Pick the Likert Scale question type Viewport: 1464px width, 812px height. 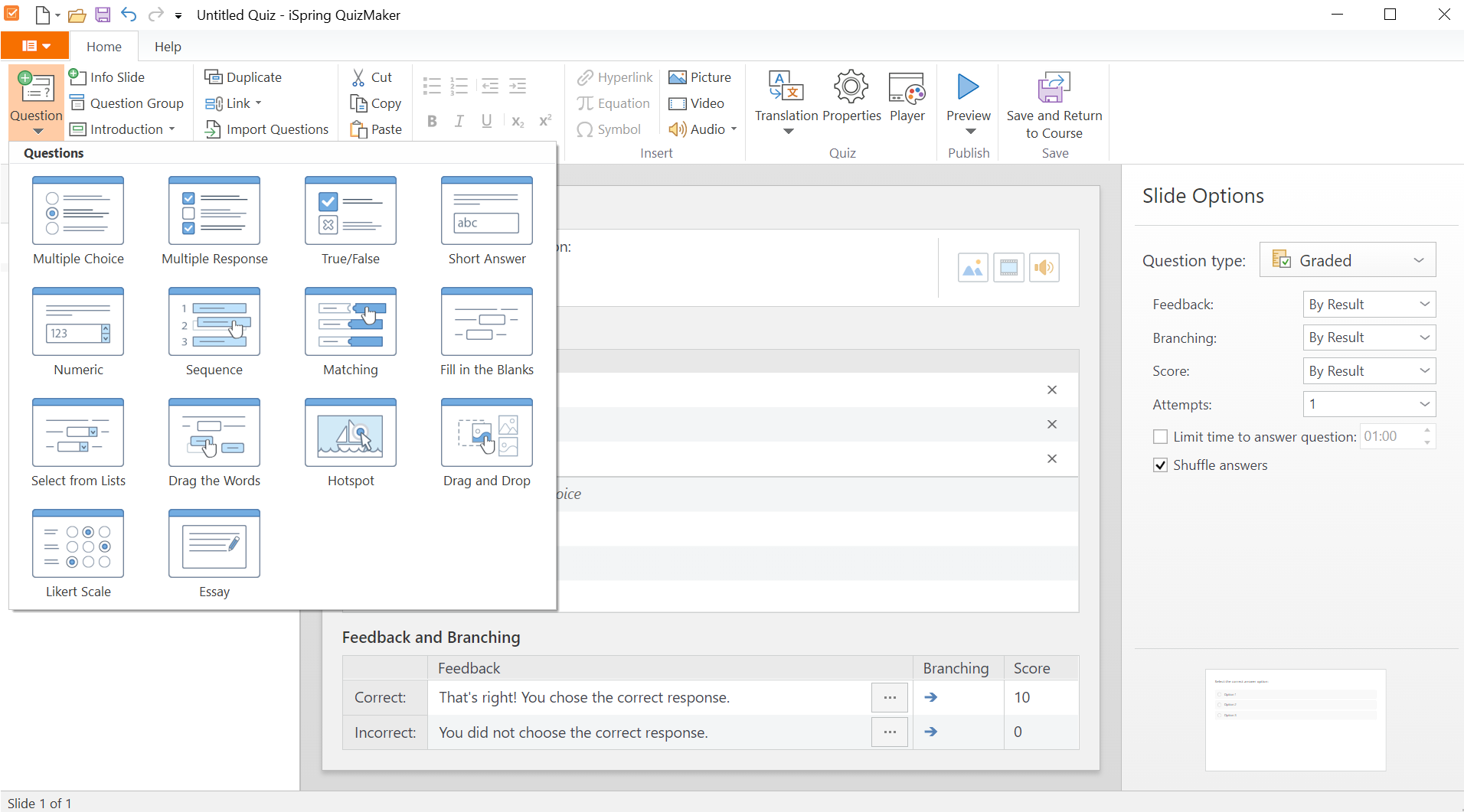(78, 554)
